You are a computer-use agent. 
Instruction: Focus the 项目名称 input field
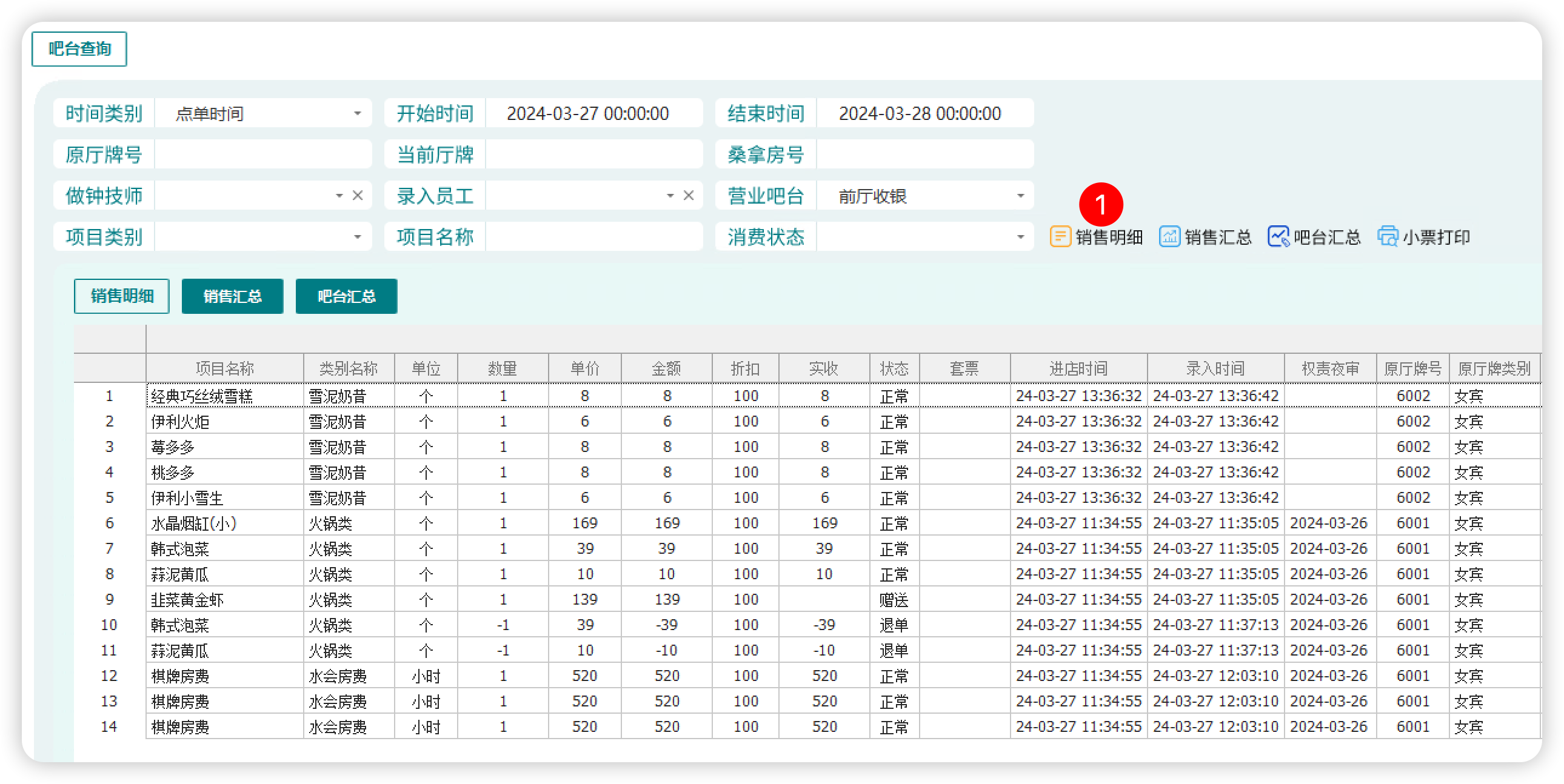click(x=594, y=237)
